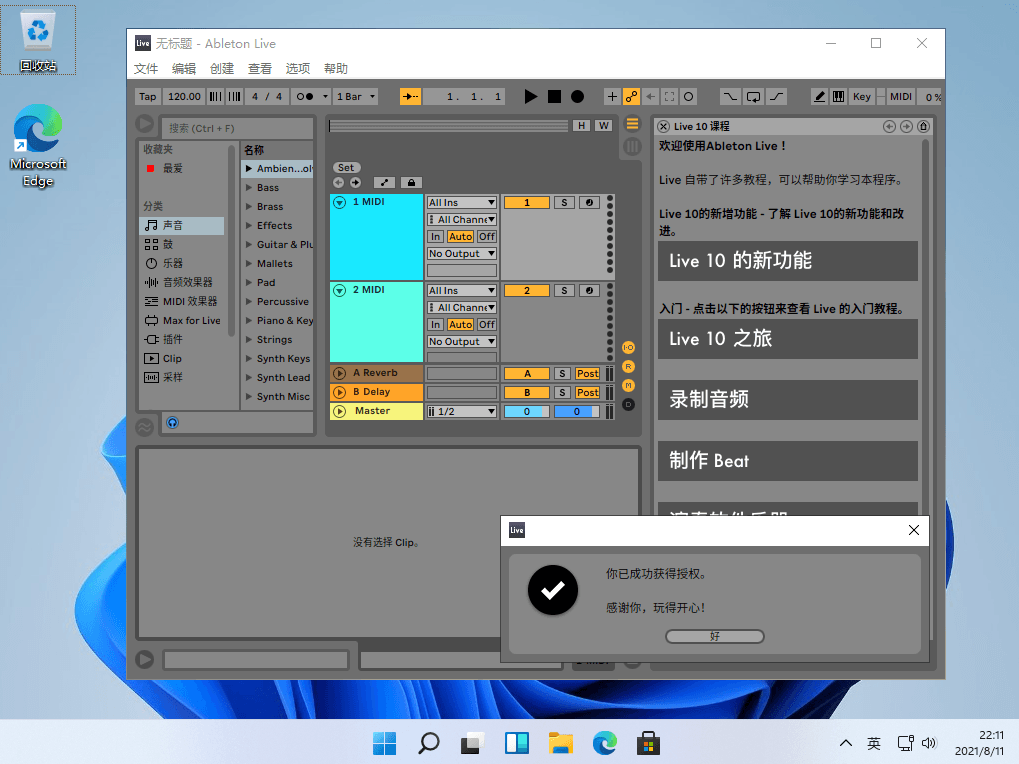This screenshot has height=764, width=1019.
Task: Collapse the browser with top-left arrow
Action: tap(145, 123)
